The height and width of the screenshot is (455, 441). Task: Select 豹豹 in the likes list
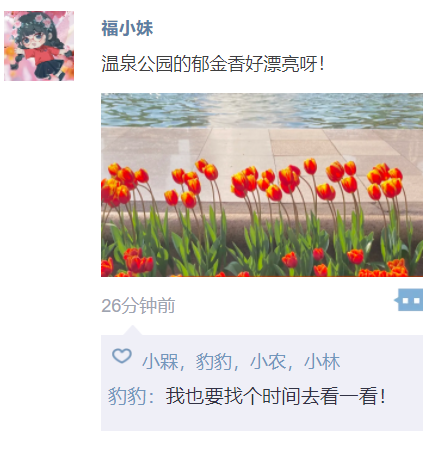214,362
